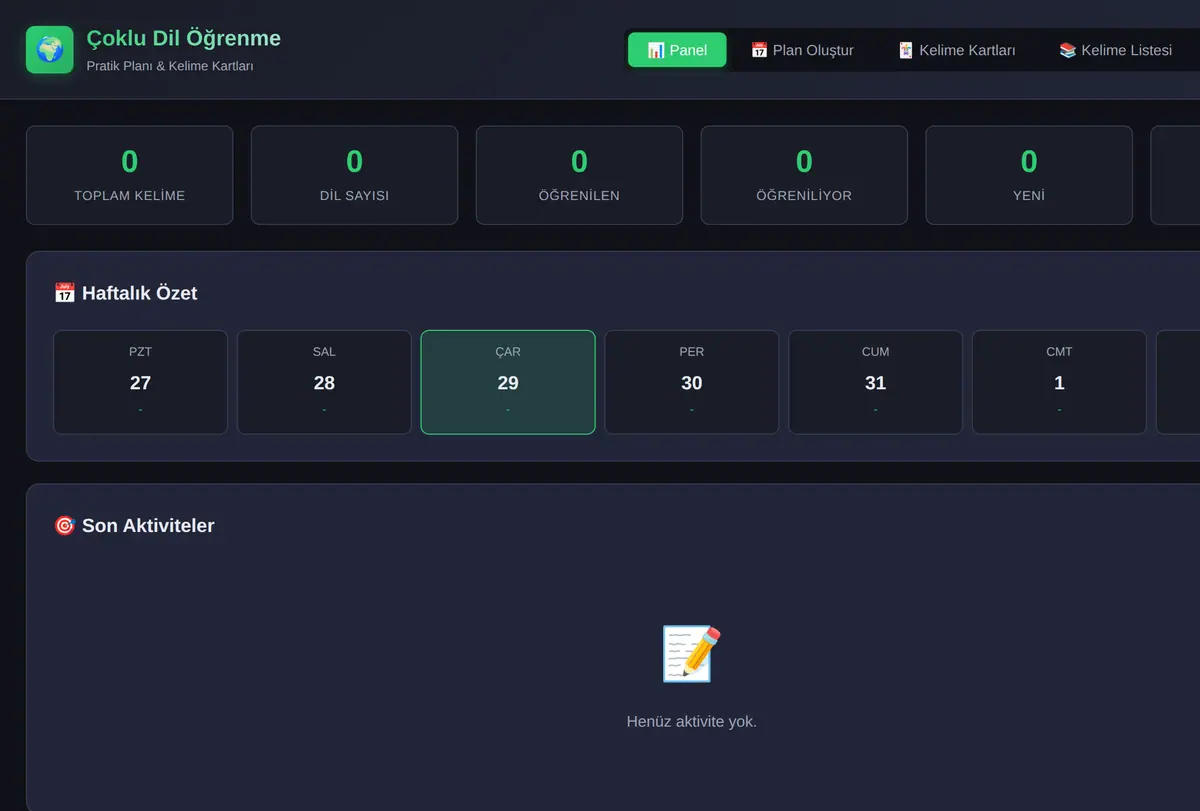This screenshot has height=811, width=1200.
Task: Open the Kelime Kartları tab
Action: [x=956, y=50]
